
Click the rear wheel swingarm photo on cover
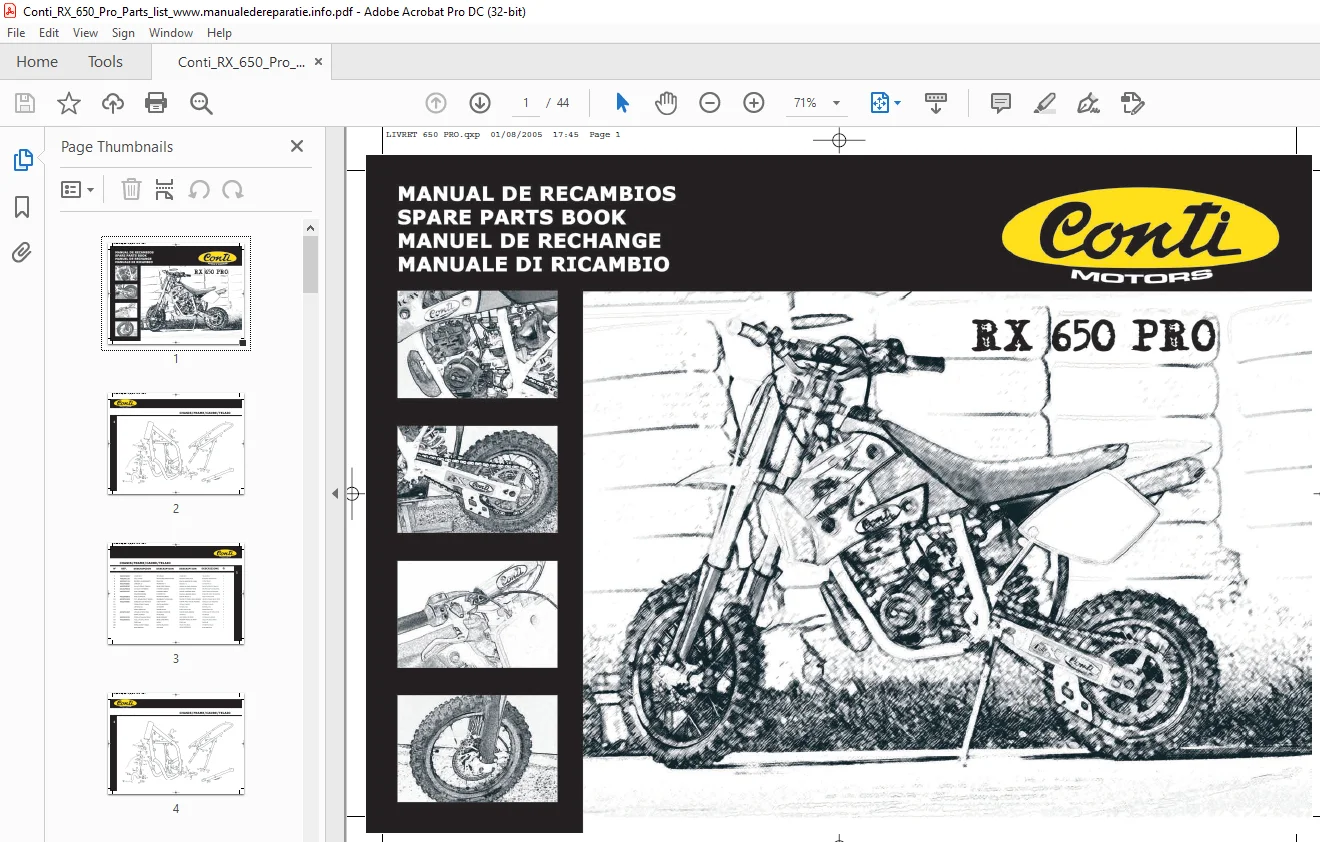click(x=478, y=480)
